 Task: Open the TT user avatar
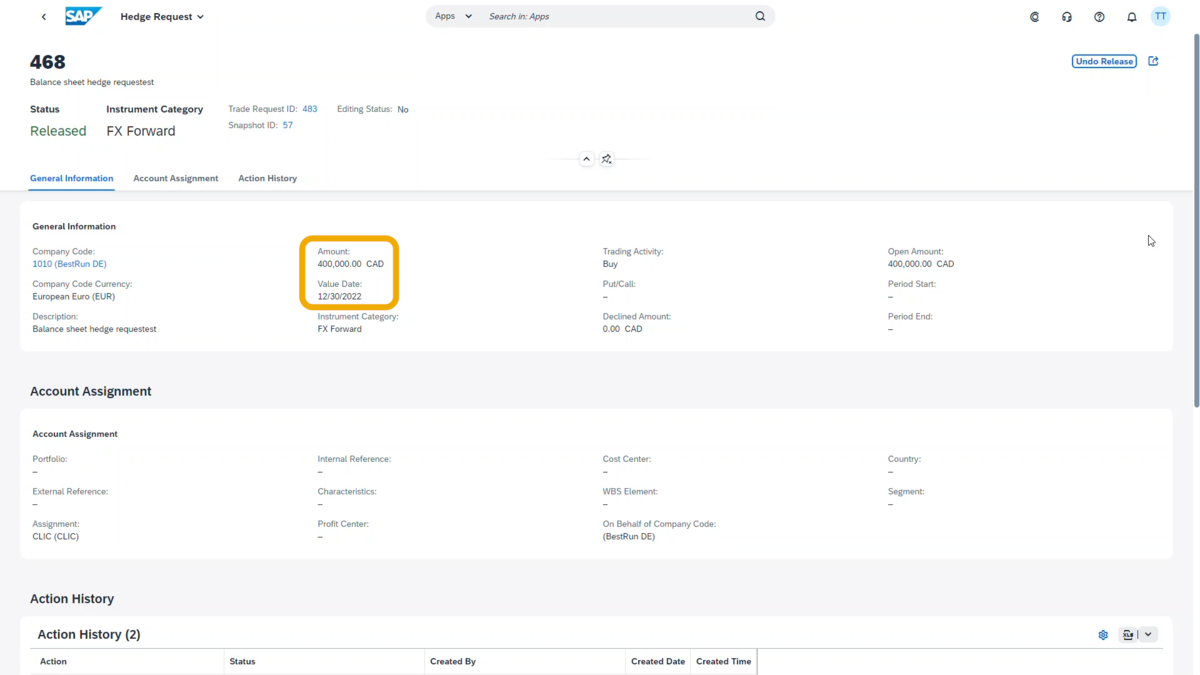click(1160, 16)
